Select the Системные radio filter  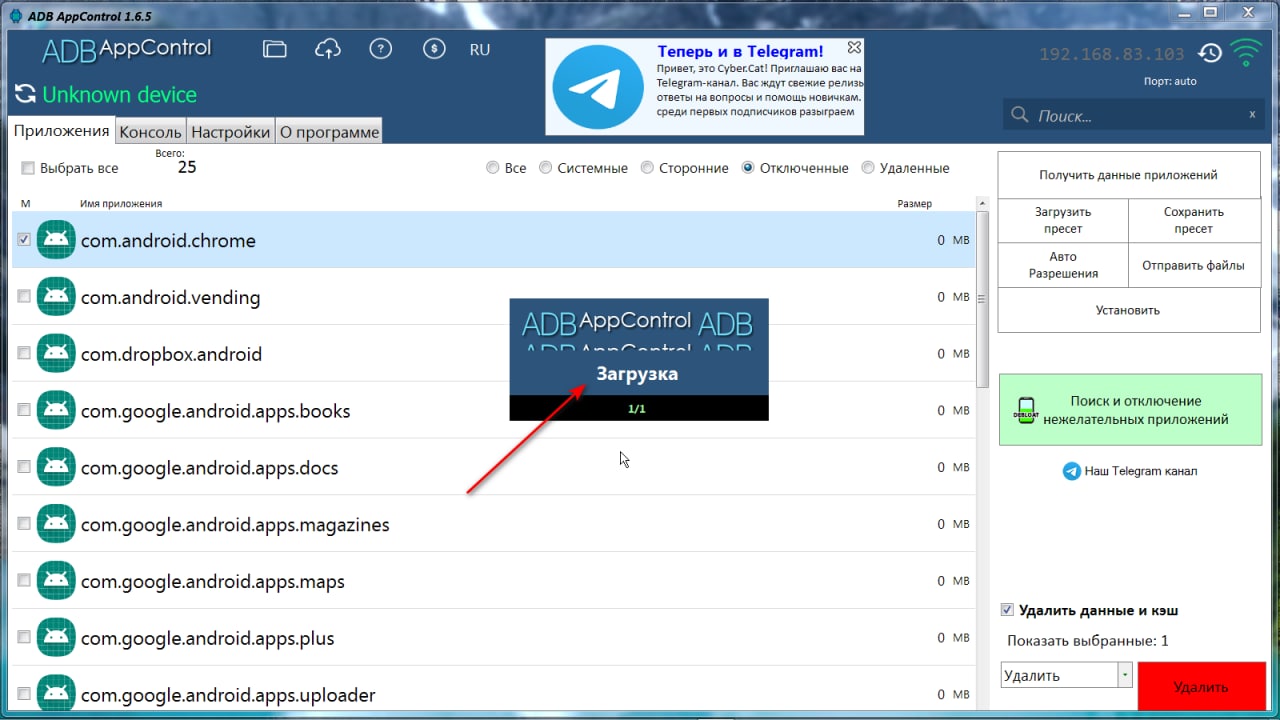coord(545,168)
